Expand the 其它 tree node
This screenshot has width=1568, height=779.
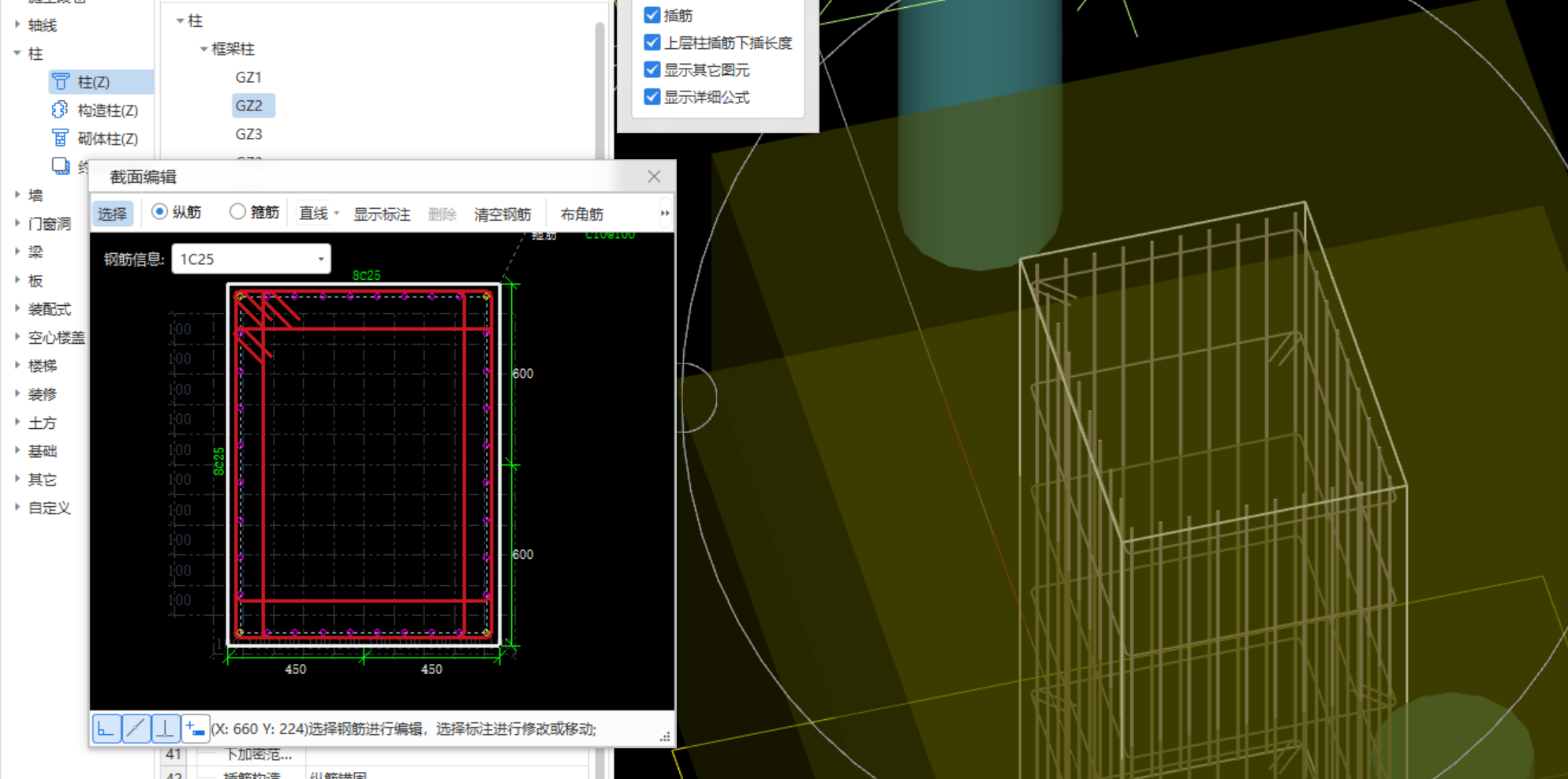click(x=17, y=479)
